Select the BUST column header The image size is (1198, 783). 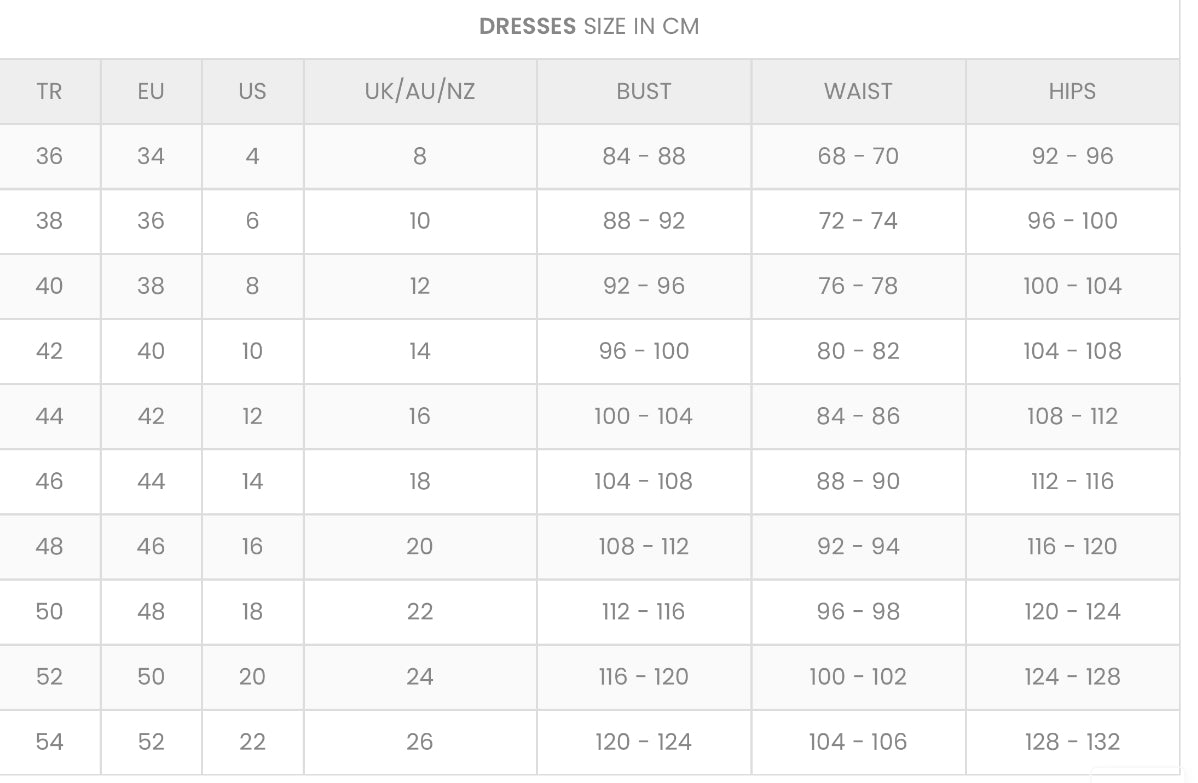tap(644, 91)
